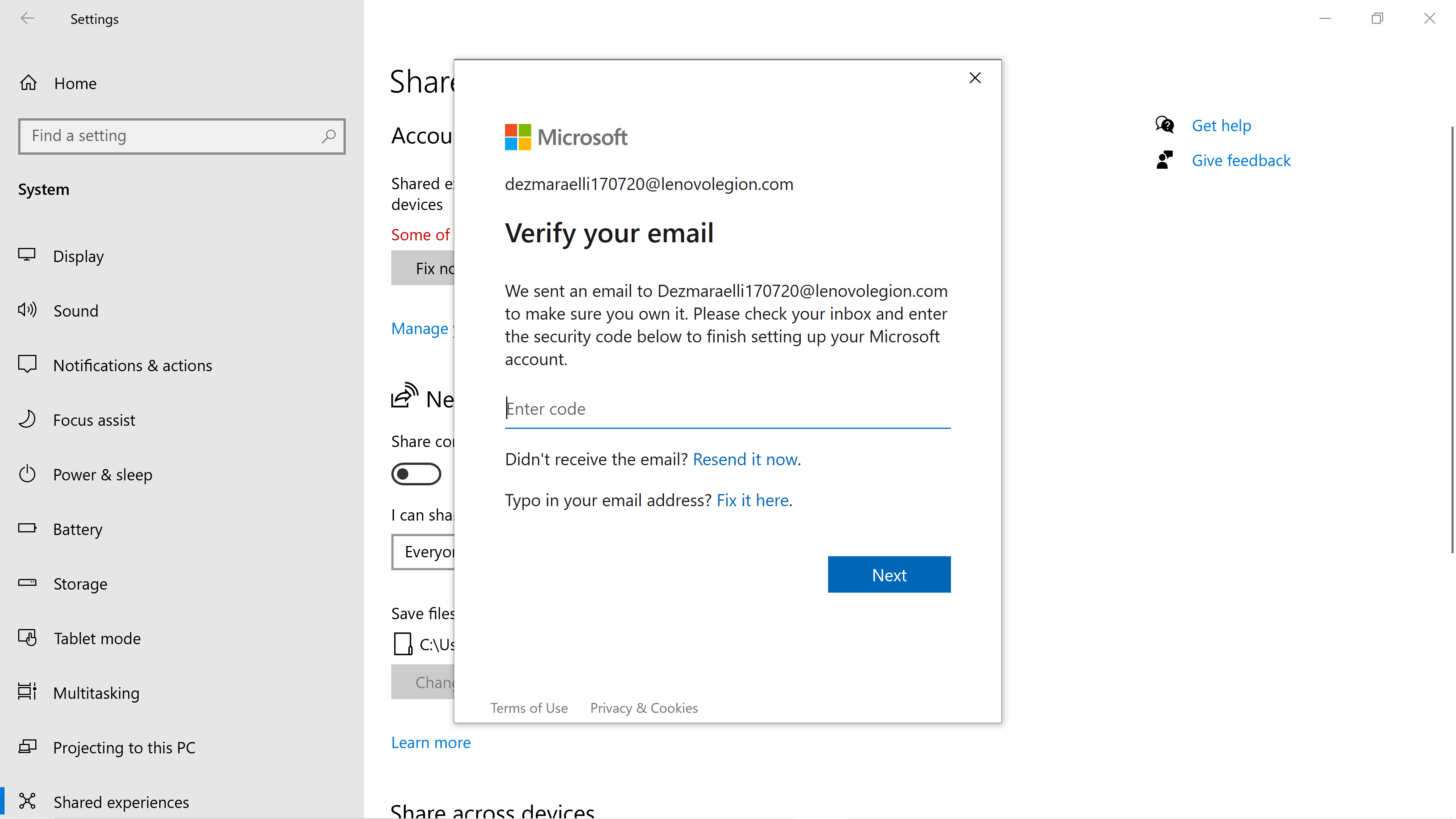Toggle the Nearby sharing switch
Screen dimensions: 1456x819
(x=416, y=474)
